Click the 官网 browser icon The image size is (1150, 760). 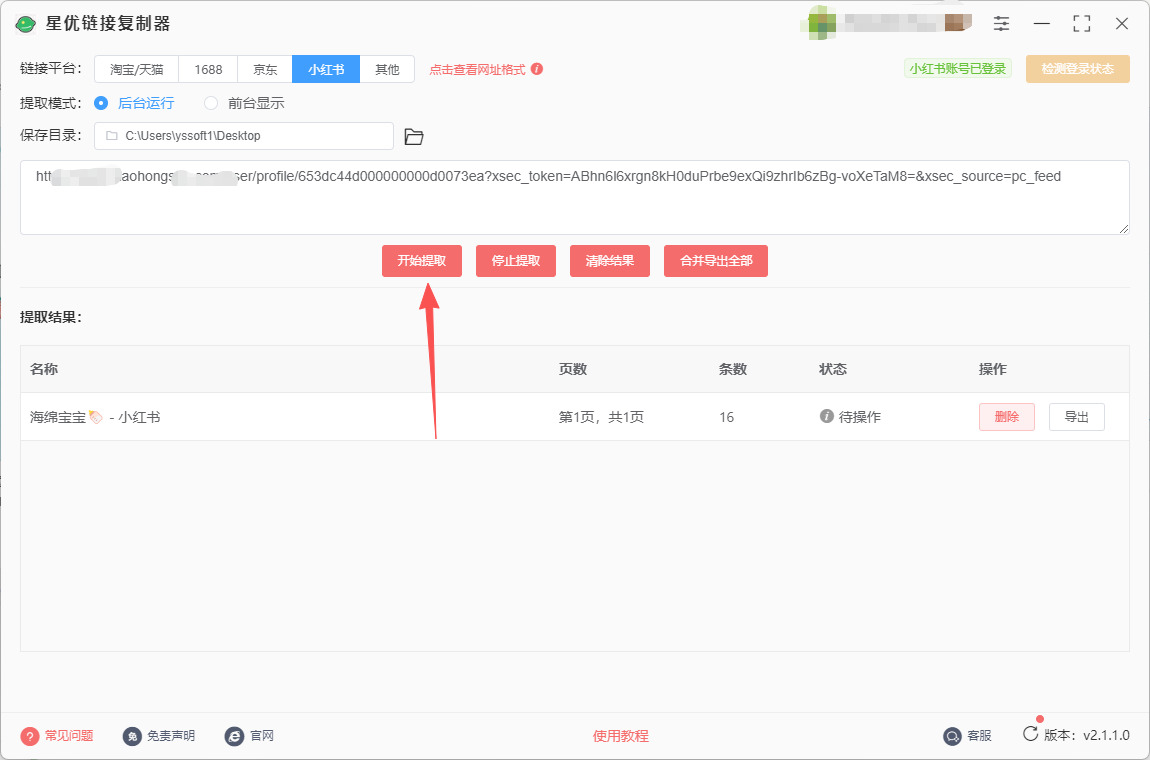click(235, 736)
